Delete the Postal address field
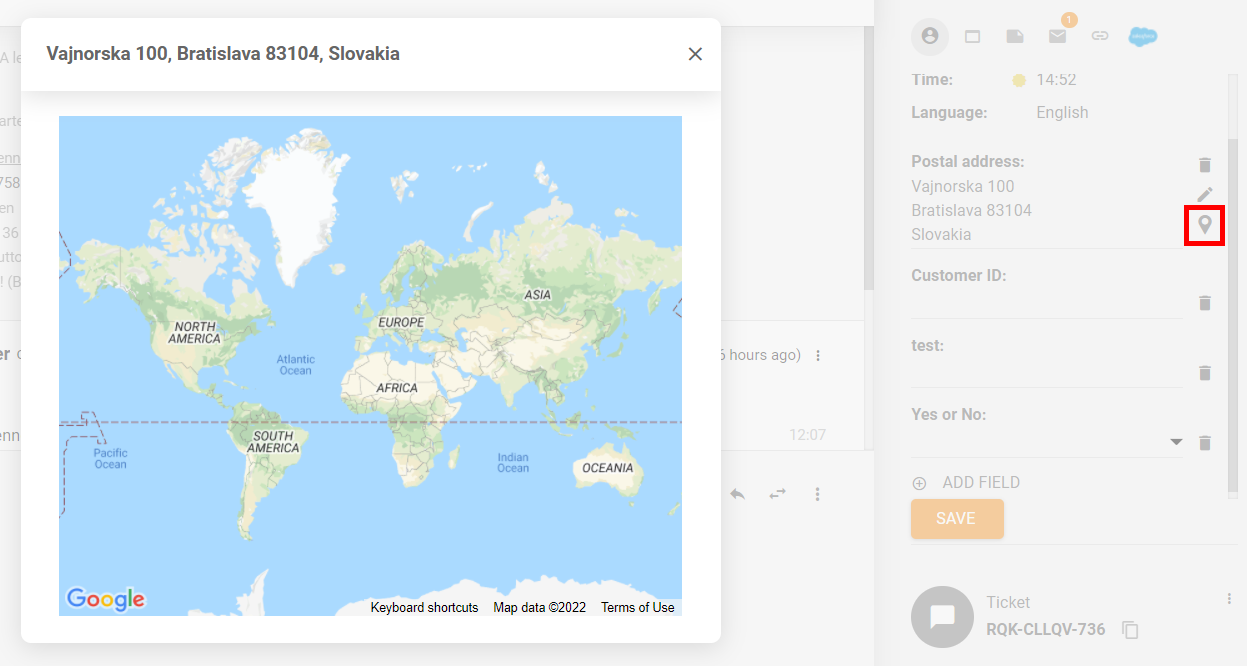Screen dimensions: 1248x666 click(1205, 165)
